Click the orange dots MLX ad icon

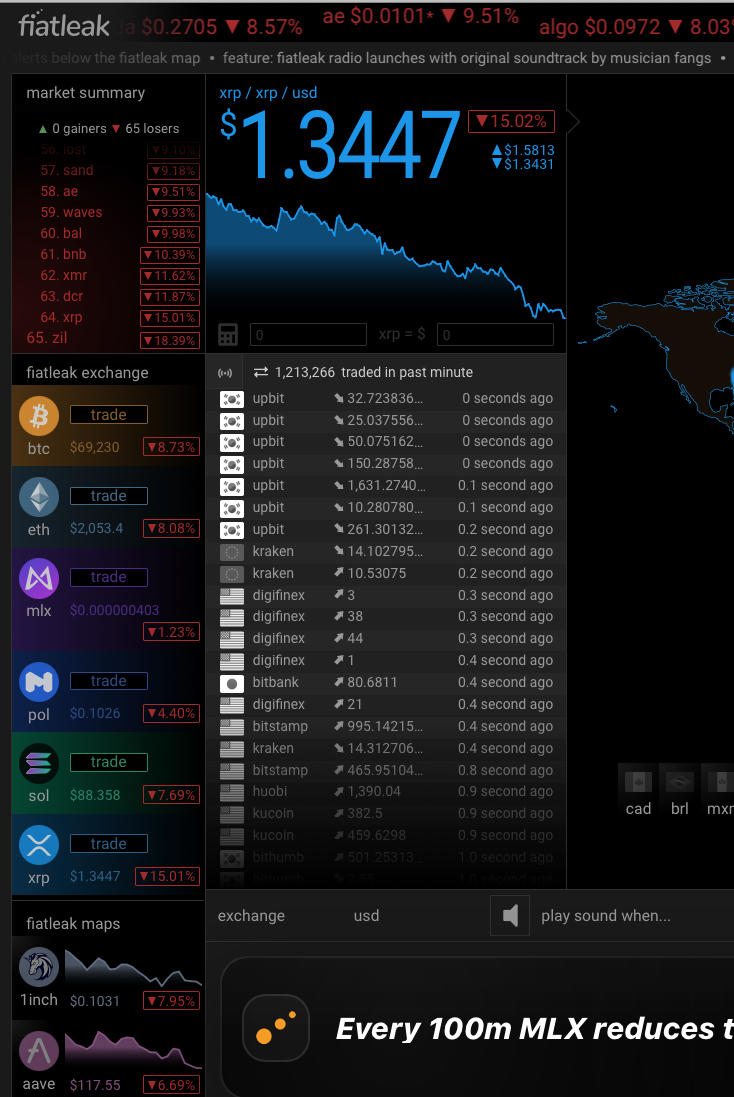tap(276, 1028)
